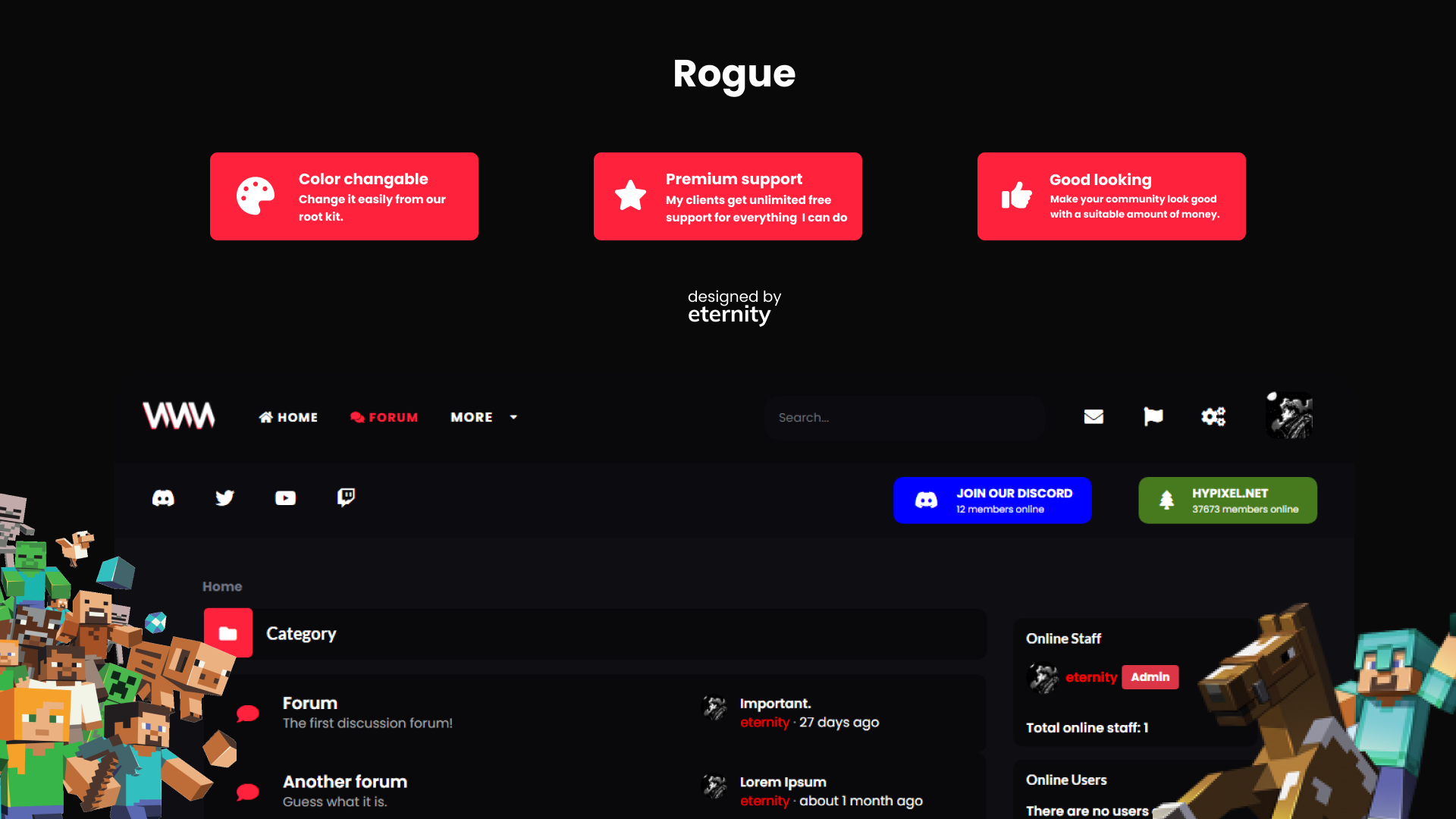Expand the MORE navigation dropdown
This screenshot has width=1456, height=819.
[482, 417]
